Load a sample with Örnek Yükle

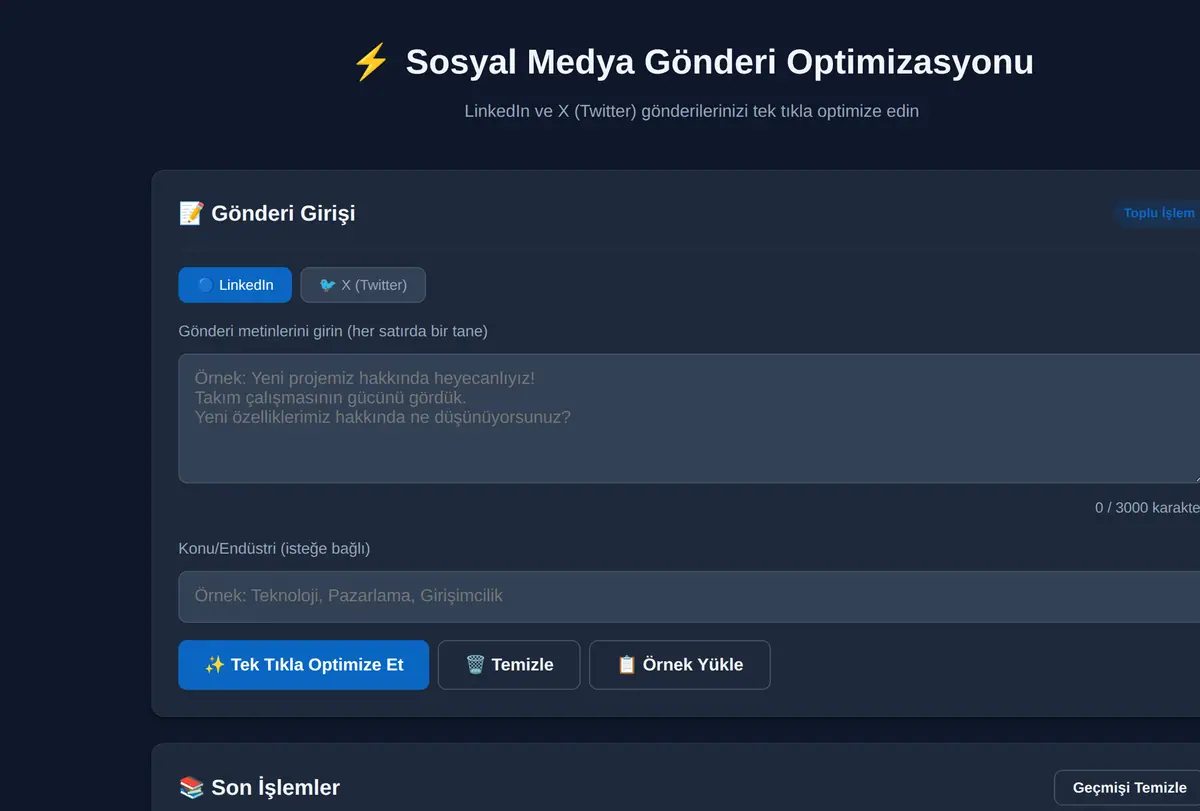coord(680,665)
